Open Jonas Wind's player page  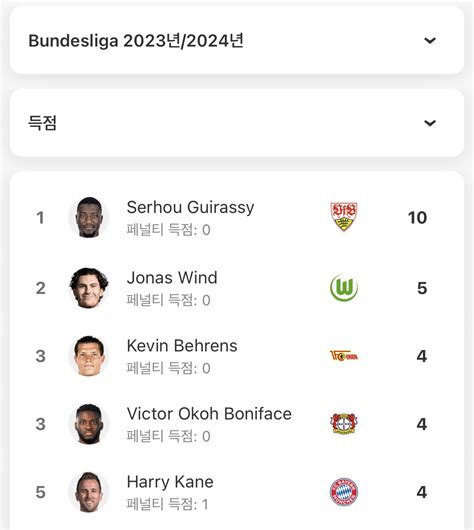(172, 278)
